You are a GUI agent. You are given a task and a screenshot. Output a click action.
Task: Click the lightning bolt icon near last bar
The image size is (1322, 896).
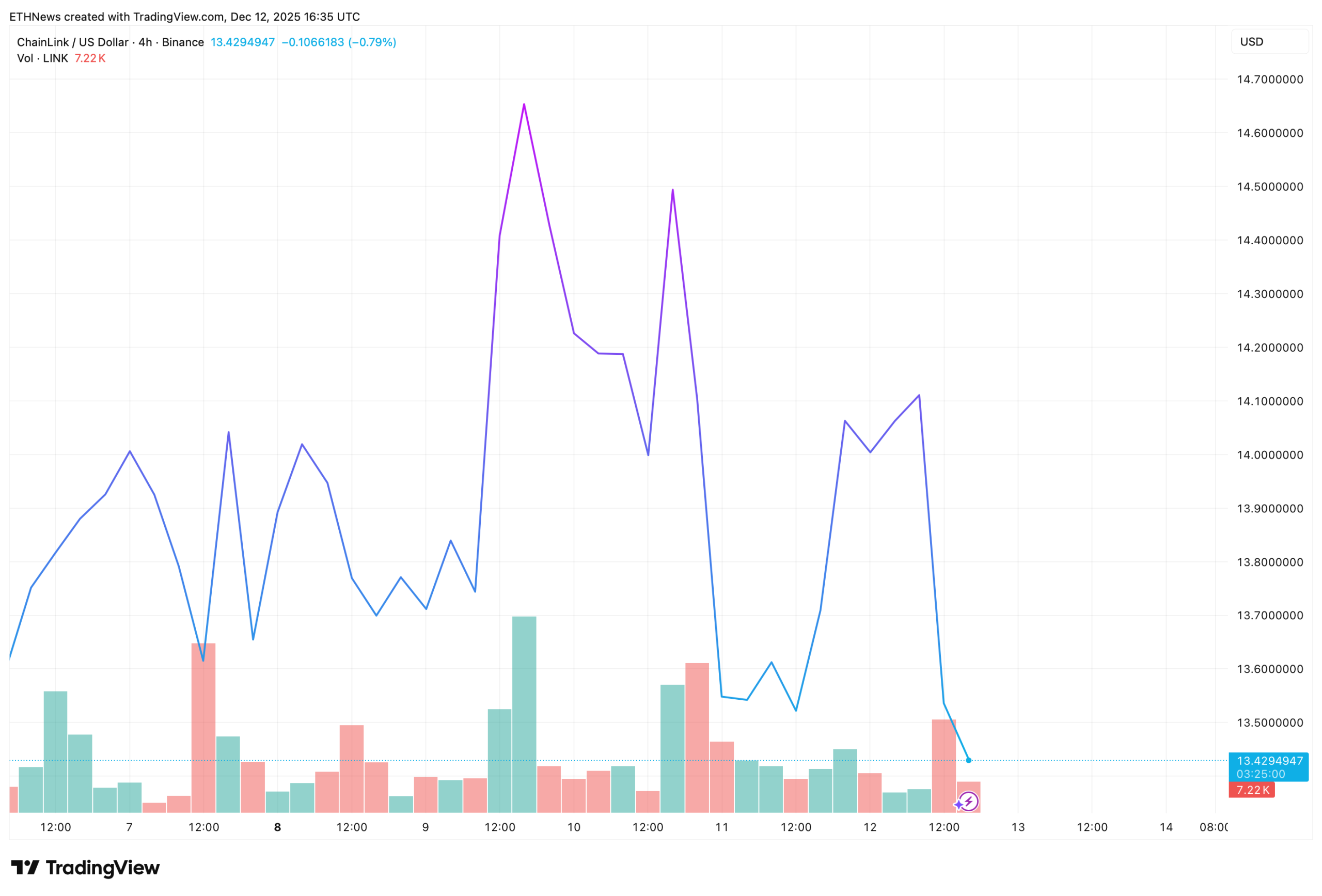click(969, 801)
